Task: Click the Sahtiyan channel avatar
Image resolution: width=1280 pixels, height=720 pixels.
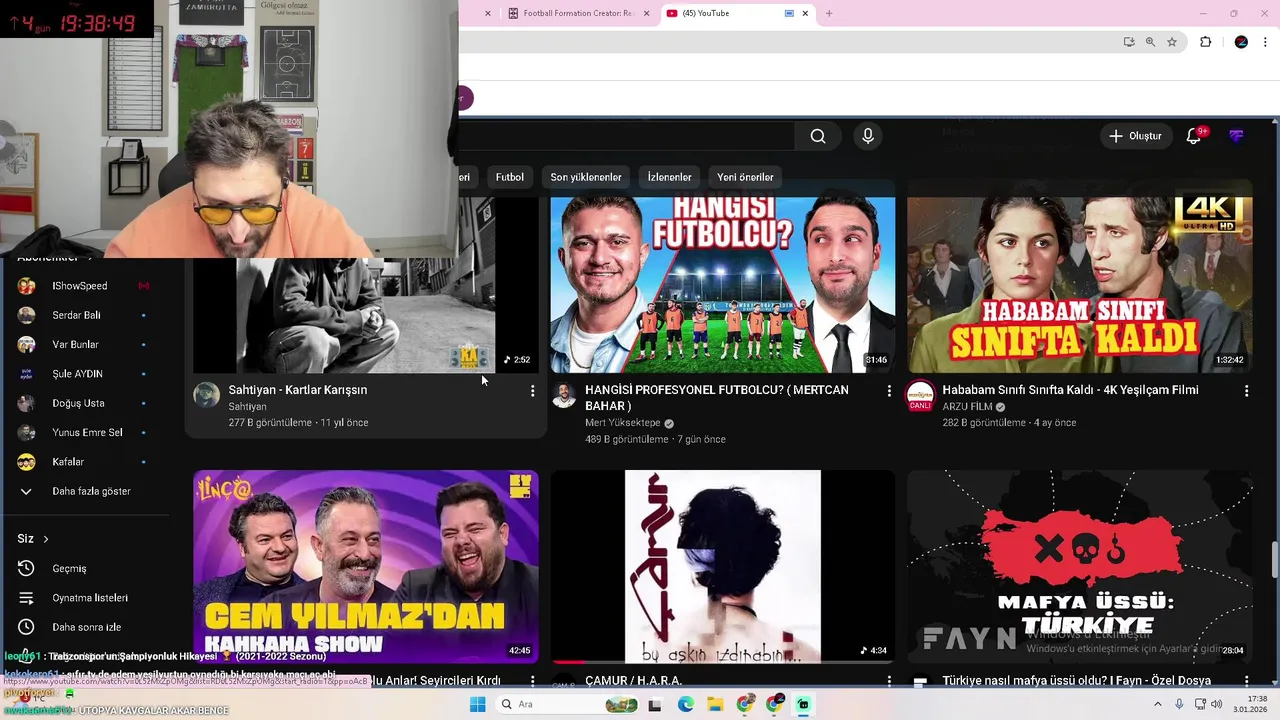Action: [207, 394]
